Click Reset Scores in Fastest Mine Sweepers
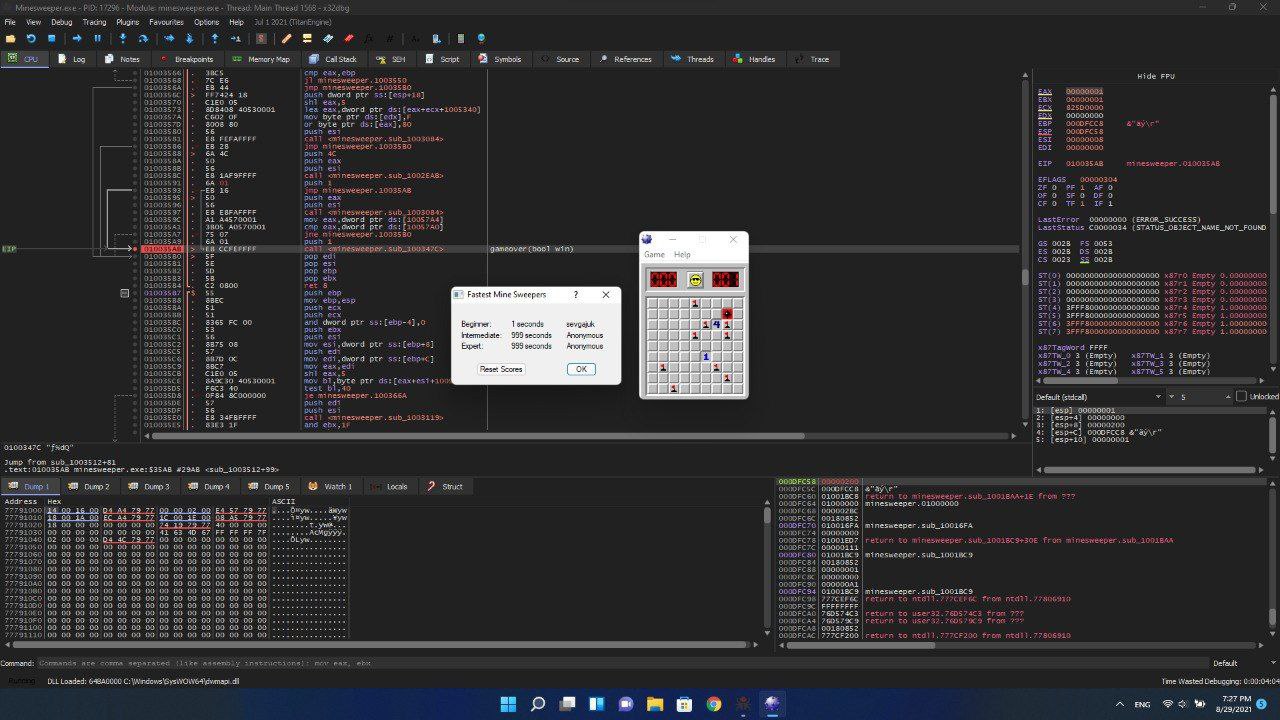Image resolution: width=1280 pixels, height=720 pixels. coord(501,369)
